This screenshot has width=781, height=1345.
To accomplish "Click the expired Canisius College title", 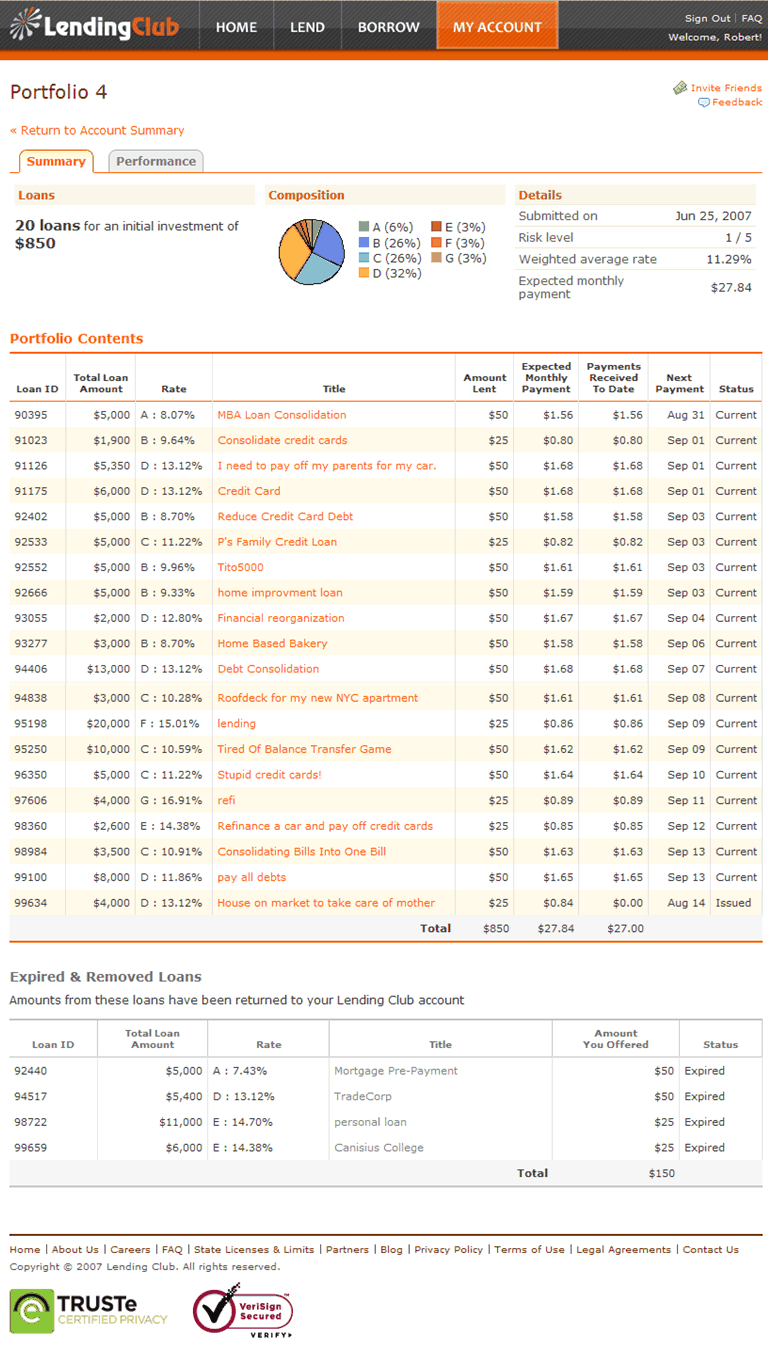I will [379, 1148].
